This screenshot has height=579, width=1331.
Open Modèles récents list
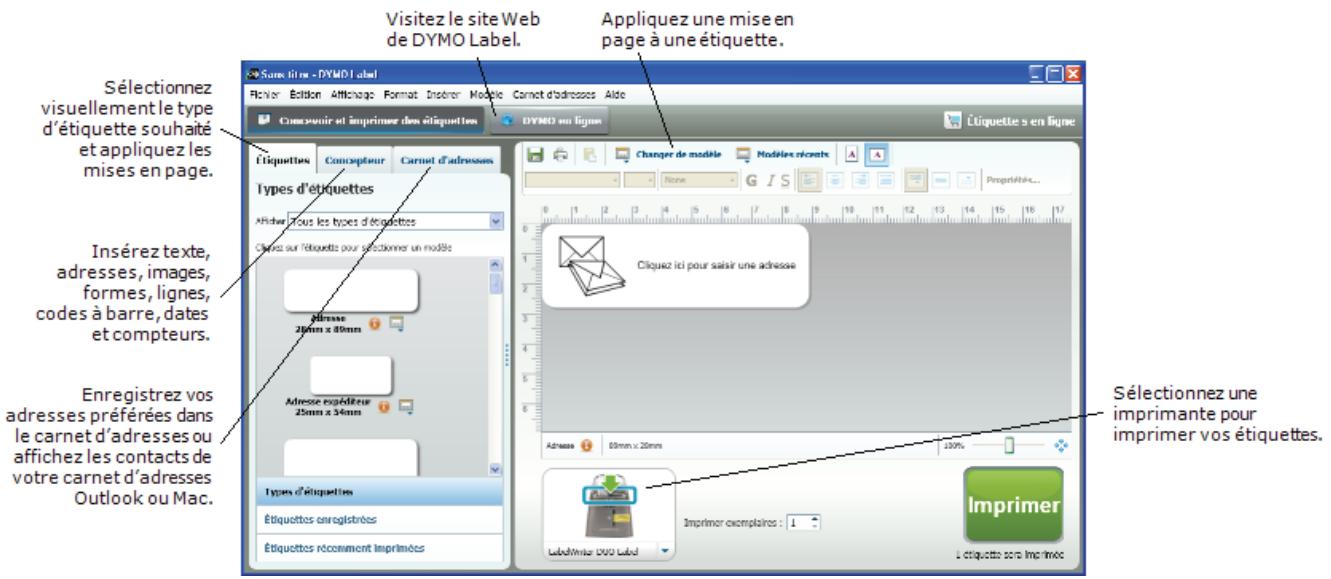[x=785, y=155]
